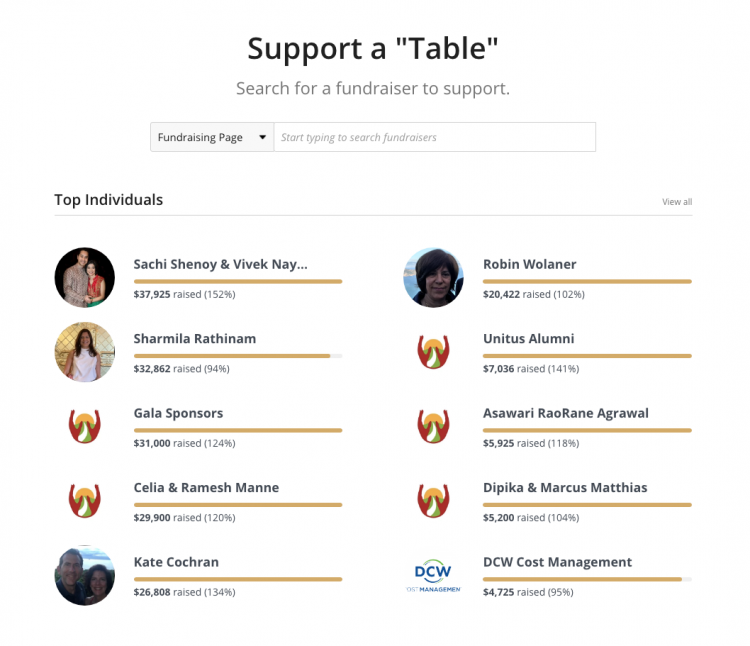
Task: Open Gala Sponsors fundraiser name link
Action: pyautogui.click(x=178, y=413)
